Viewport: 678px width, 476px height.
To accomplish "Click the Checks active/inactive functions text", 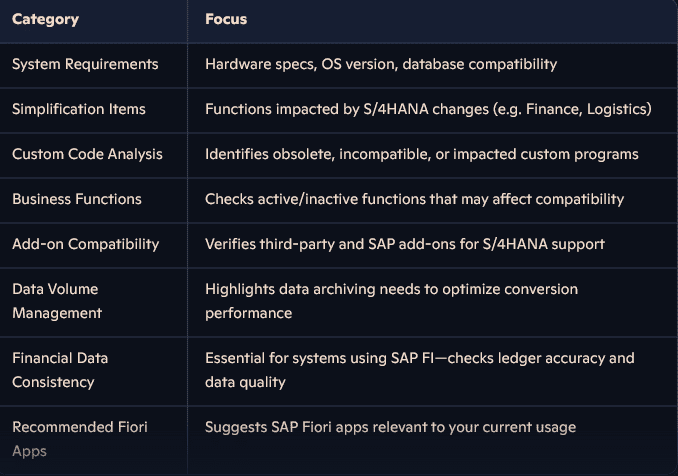I will 414,199.
